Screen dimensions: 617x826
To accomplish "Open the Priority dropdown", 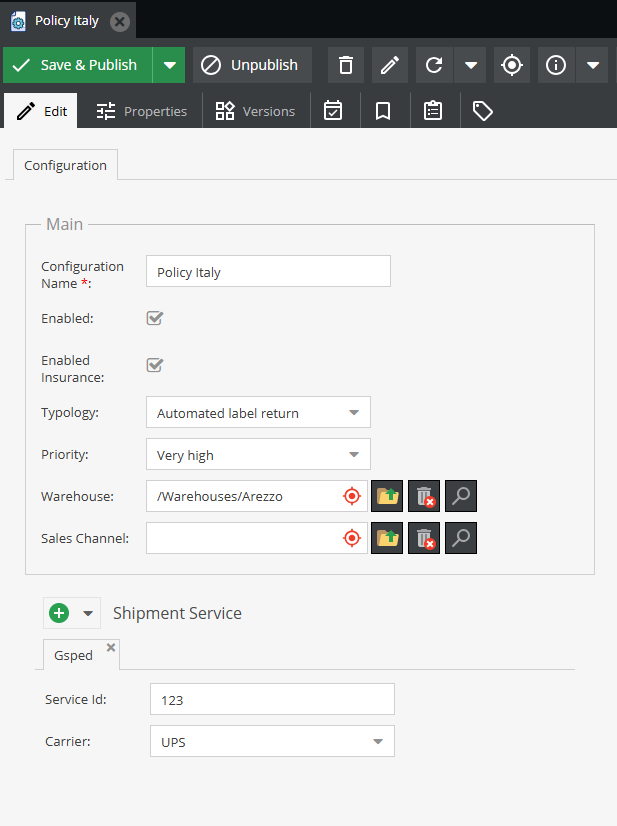I will (258, 455).
